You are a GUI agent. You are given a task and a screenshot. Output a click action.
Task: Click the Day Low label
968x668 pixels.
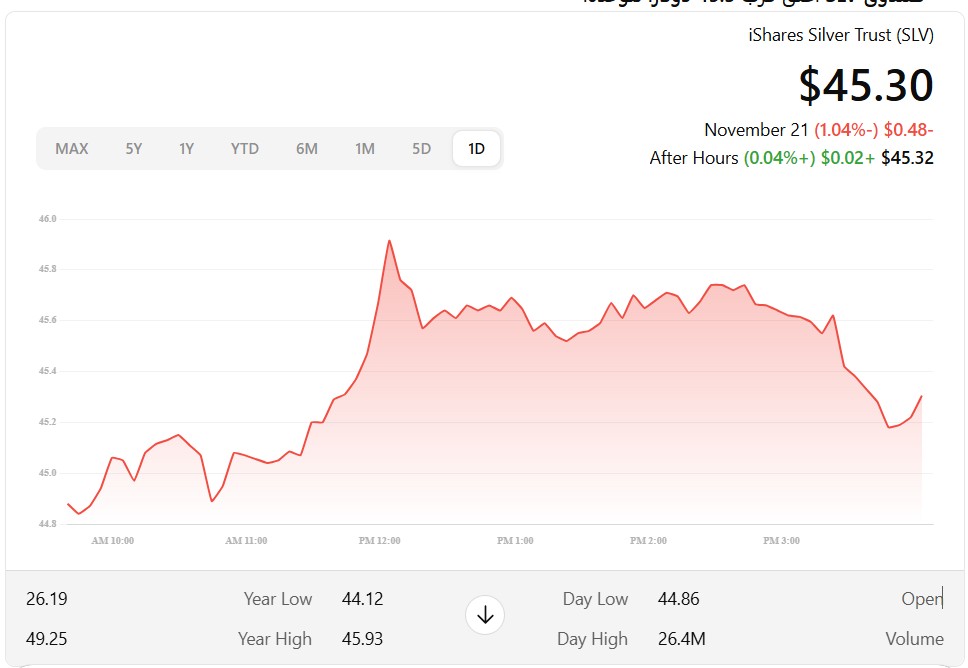click(x=595, y=599)
